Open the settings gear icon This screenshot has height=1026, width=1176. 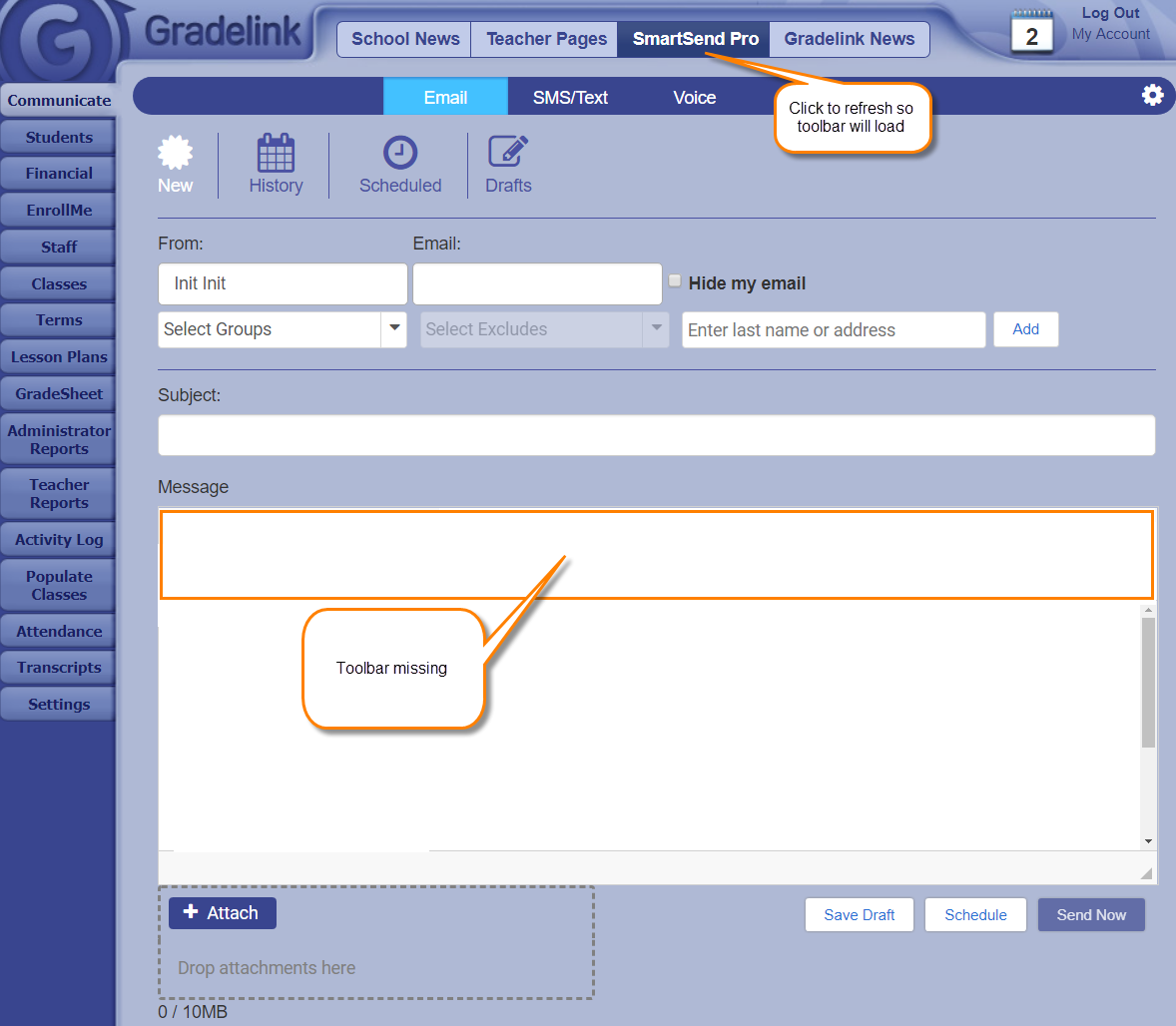point(1152,95)
